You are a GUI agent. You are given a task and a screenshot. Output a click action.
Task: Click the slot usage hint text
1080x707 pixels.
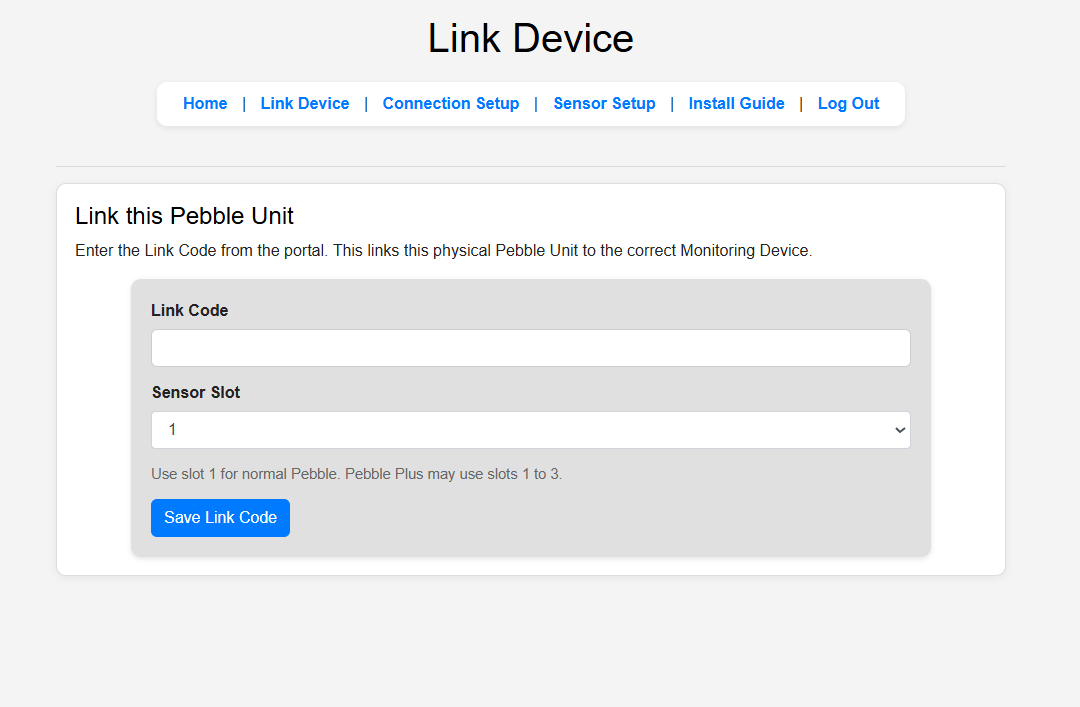(x=355, y=473)
